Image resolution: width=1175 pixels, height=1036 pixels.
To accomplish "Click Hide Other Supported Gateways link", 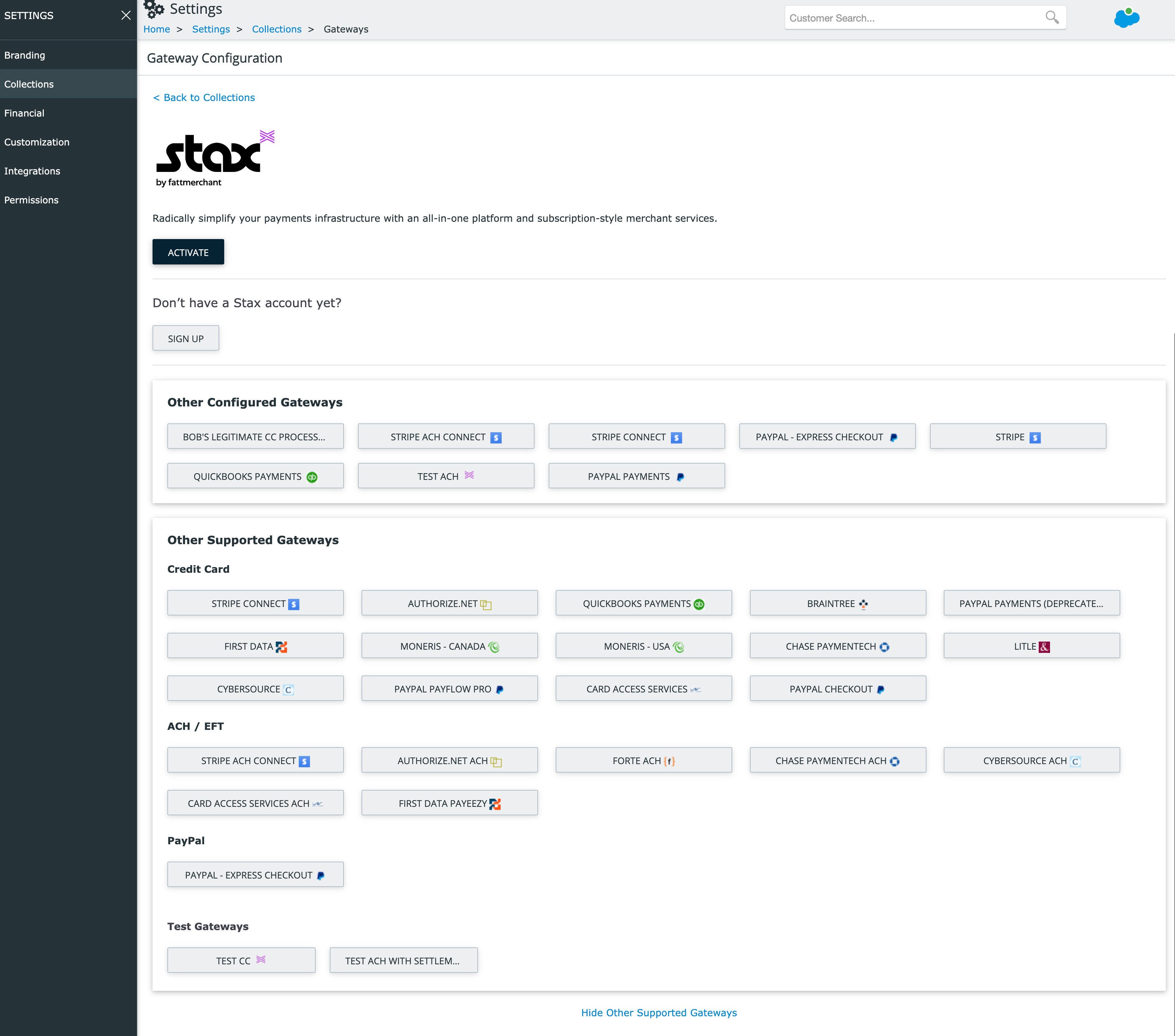I will coord(659,1013).
